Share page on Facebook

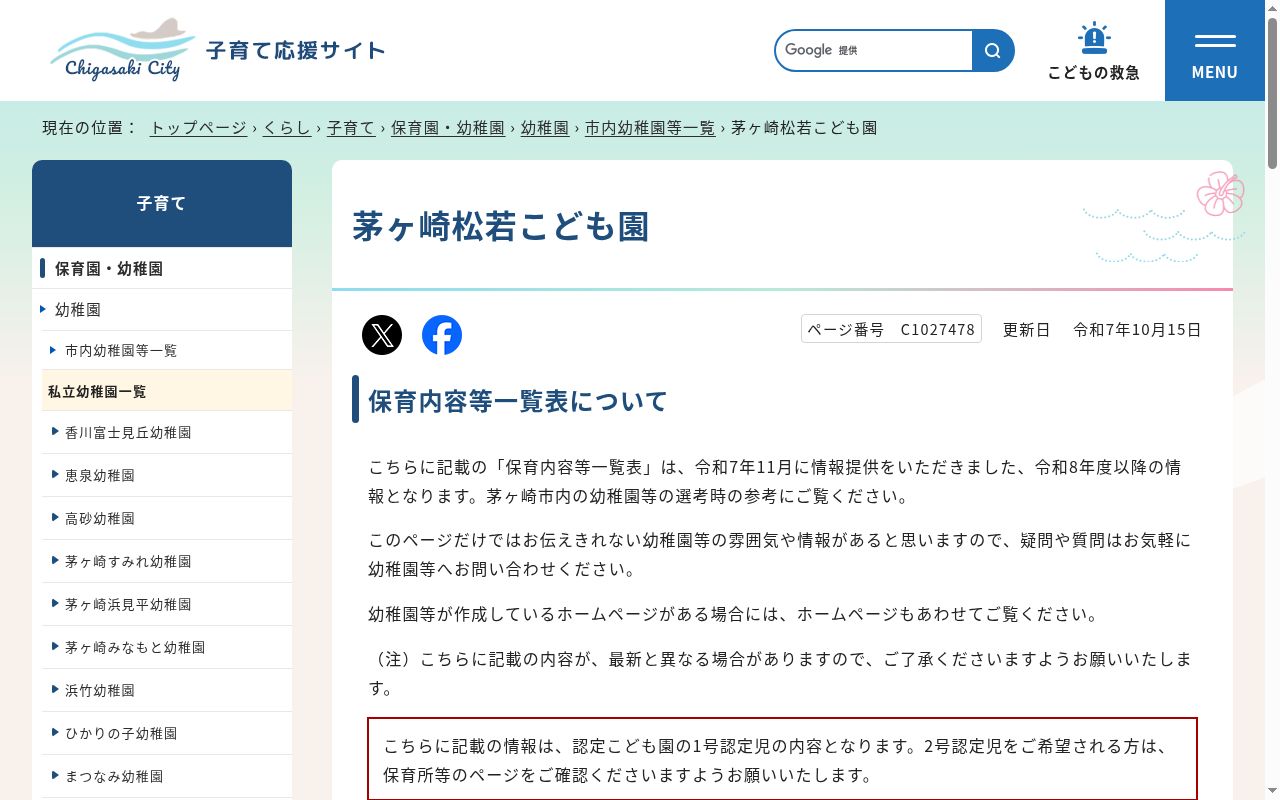coord(442,335)
